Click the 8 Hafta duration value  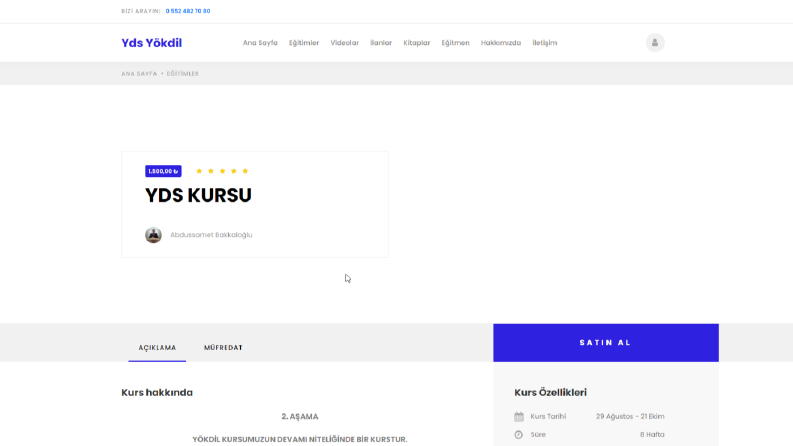(652, 434)
